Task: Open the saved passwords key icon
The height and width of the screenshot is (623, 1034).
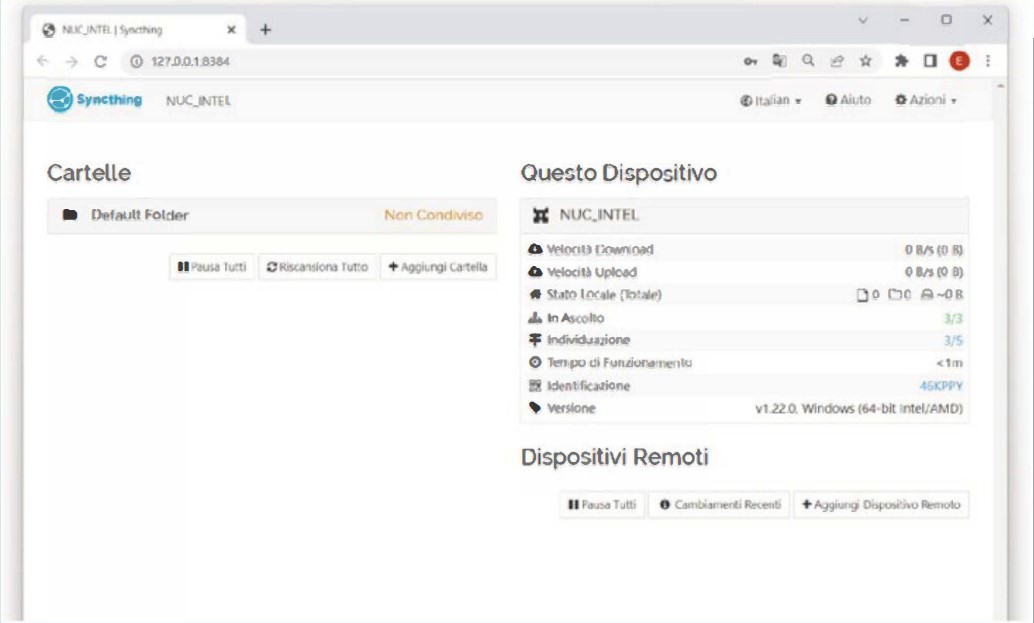Action: tap(750, 61)
